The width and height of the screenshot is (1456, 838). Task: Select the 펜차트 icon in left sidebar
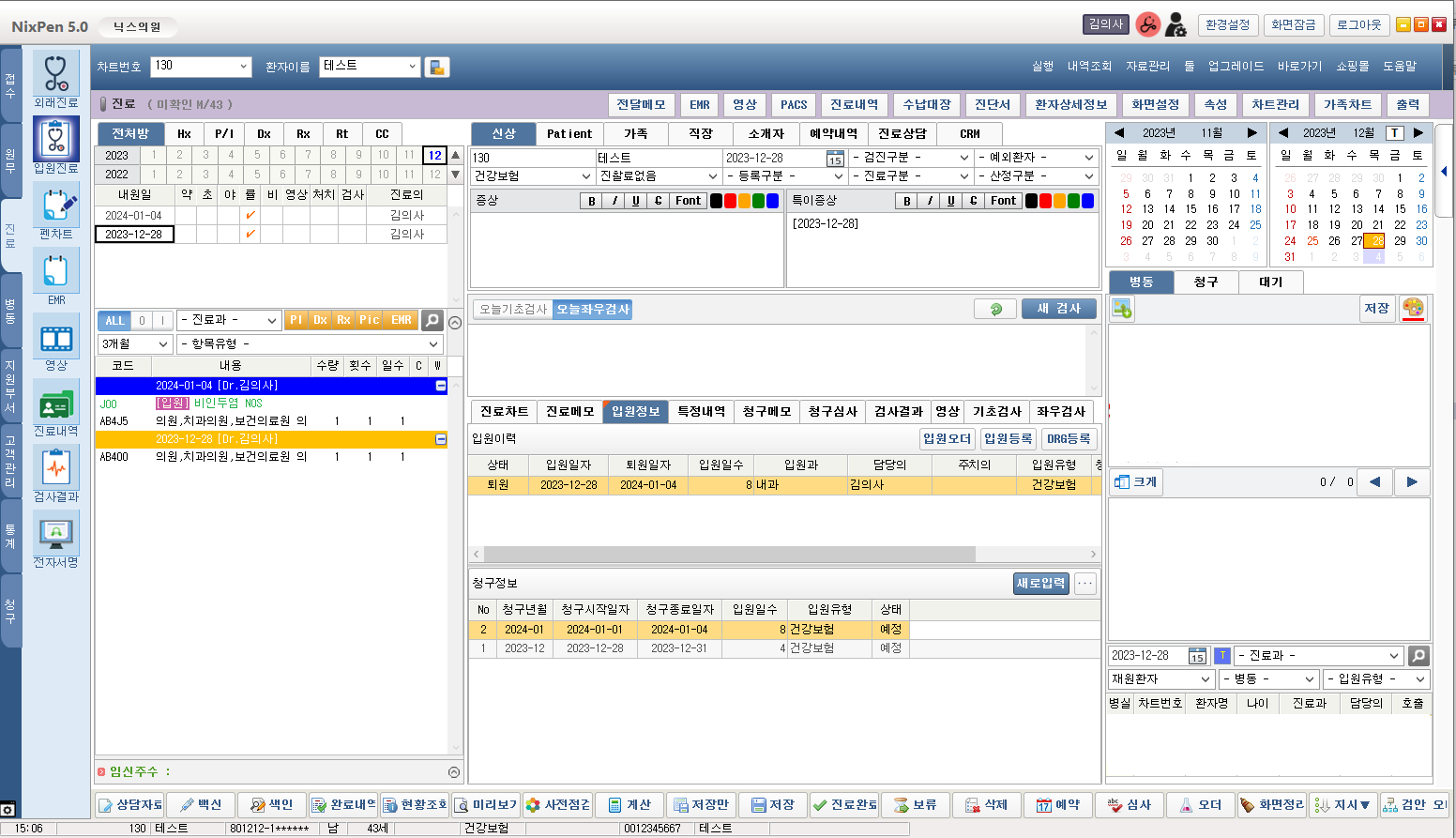[x=55, y=205]
